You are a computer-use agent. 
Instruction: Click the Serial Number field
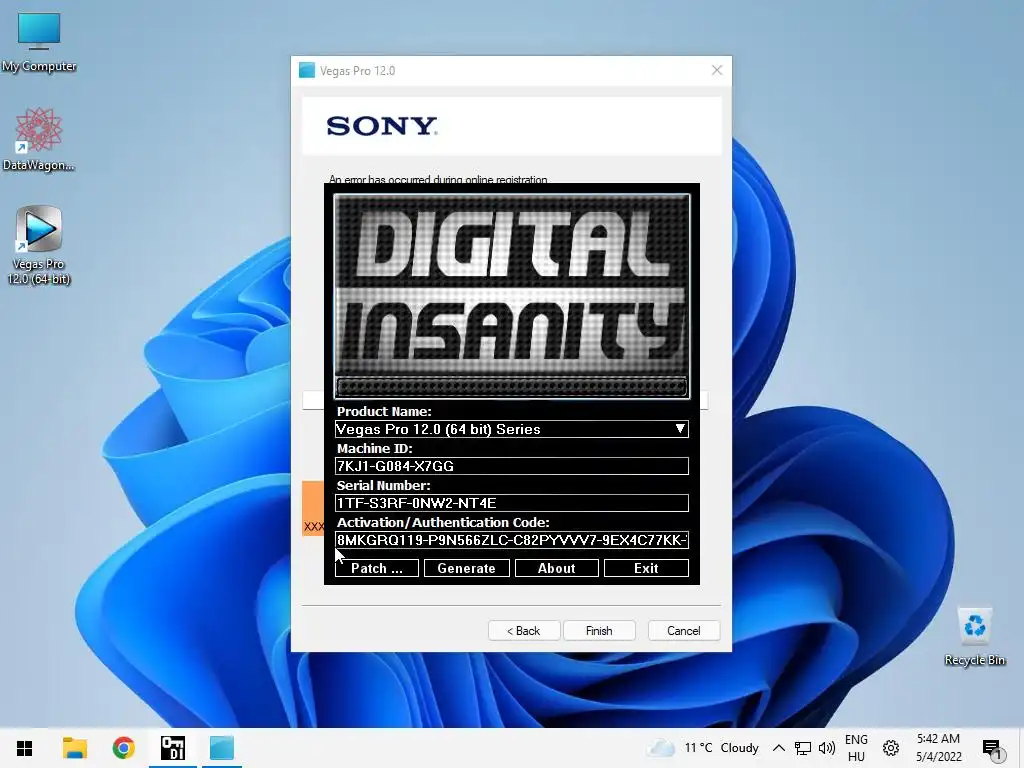[x=511, y=503]
